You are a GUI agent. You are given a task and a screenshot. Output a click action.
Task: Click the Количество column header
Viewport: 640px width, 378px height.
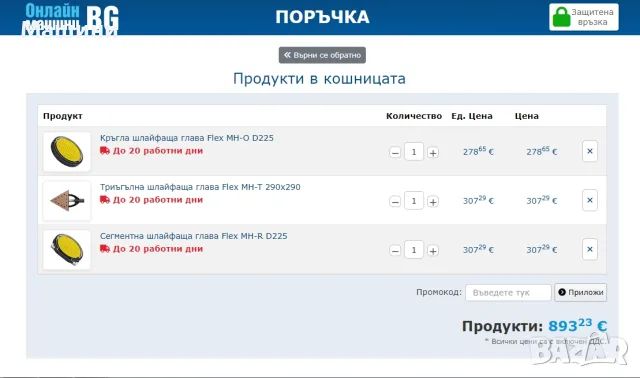click(x=414, y=116)
